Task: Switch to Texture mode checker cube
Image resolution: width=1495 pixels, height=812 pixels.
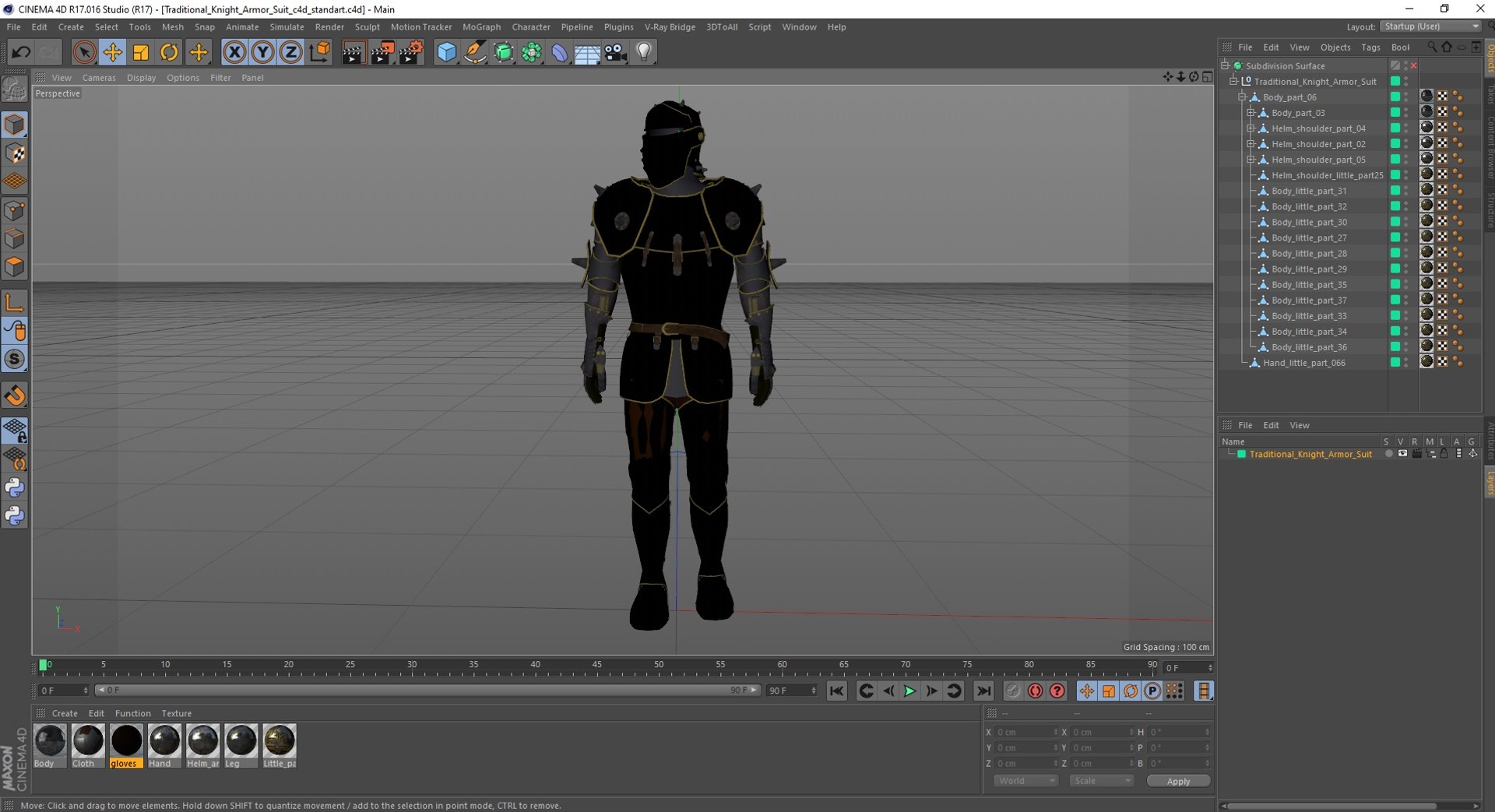Action: coord(15,153)
